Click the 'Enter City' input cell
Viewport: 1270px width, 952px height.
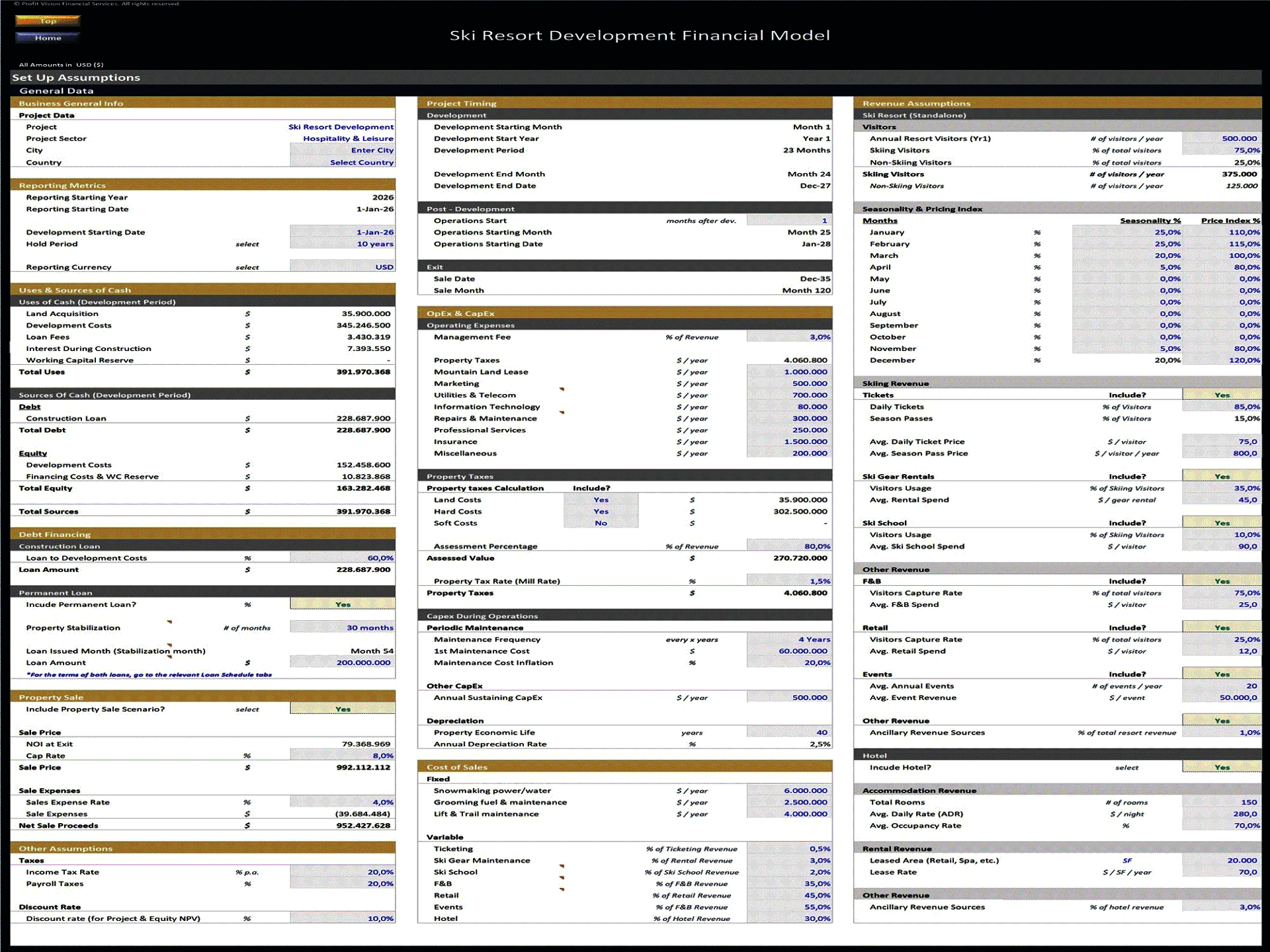(343, 151)
